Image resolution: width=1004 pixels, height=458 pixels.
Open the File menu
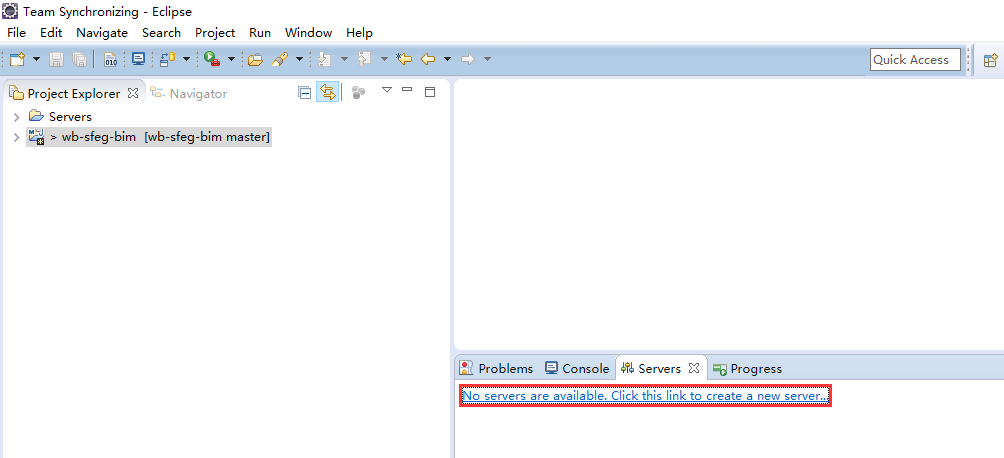17,33
